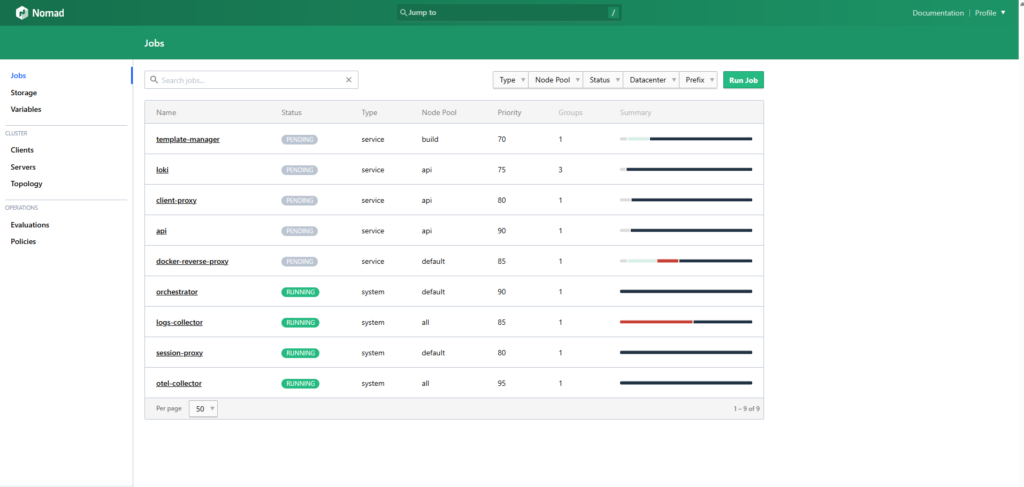This screenshot has height=487, width=1024.
Task: Click the magnifier icon in Jump to bar
Action: (403, 13)
